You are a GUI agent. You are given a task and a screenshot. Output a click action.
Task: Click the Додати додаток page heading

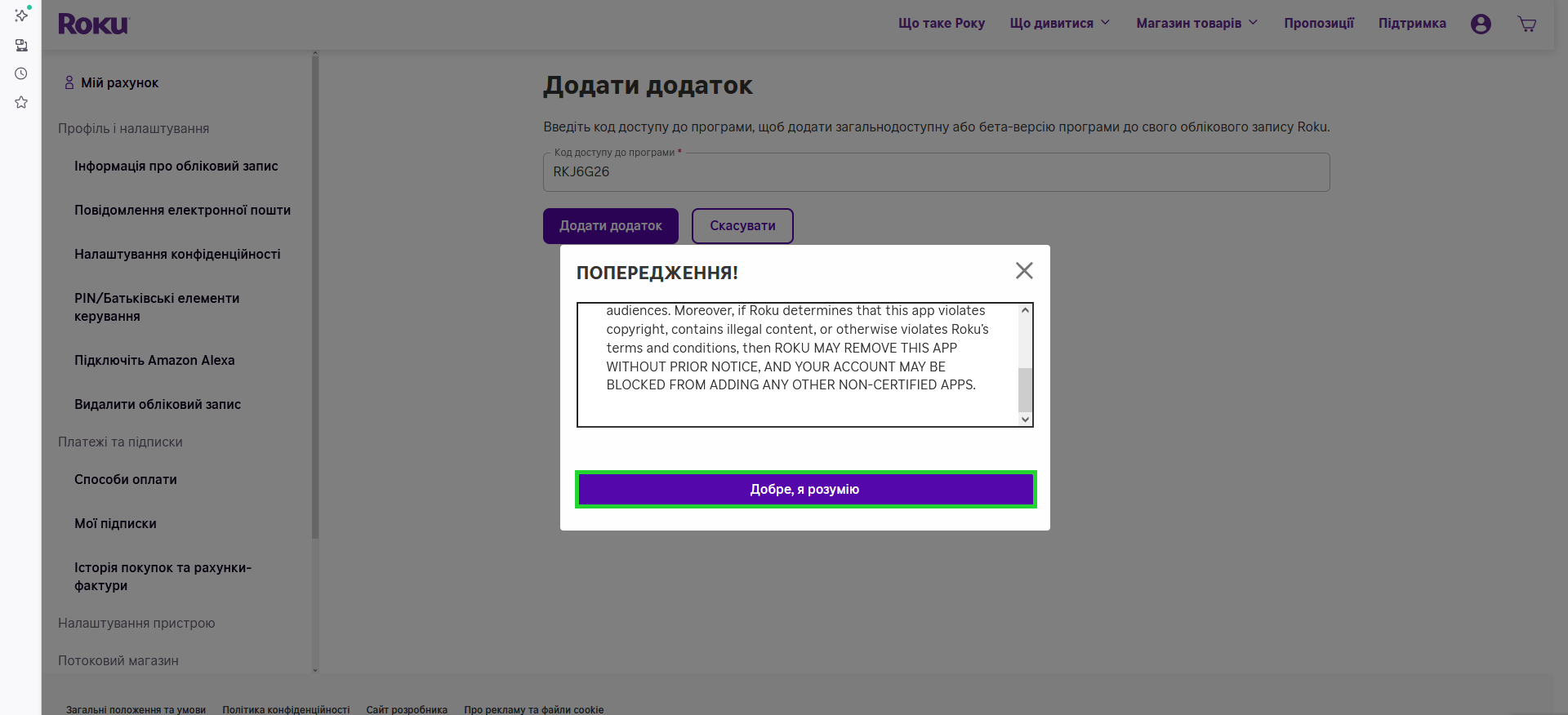click(x=648, y=86)
